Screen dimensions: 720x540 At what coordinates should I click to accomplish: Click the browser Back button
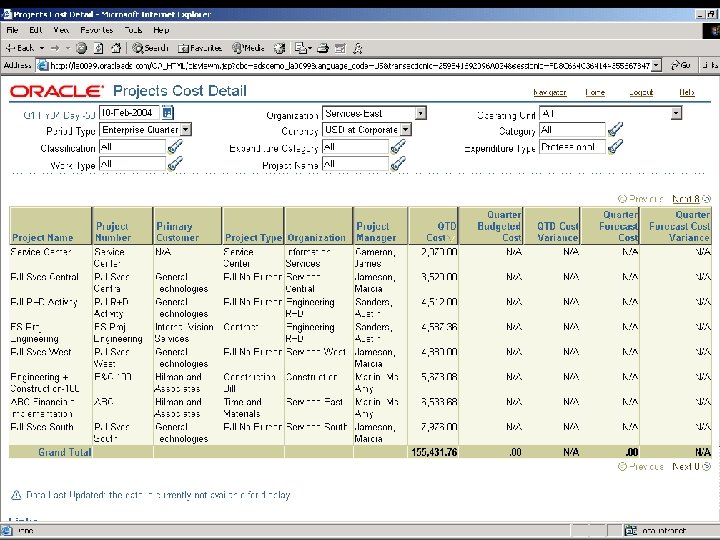click(20, 48)
